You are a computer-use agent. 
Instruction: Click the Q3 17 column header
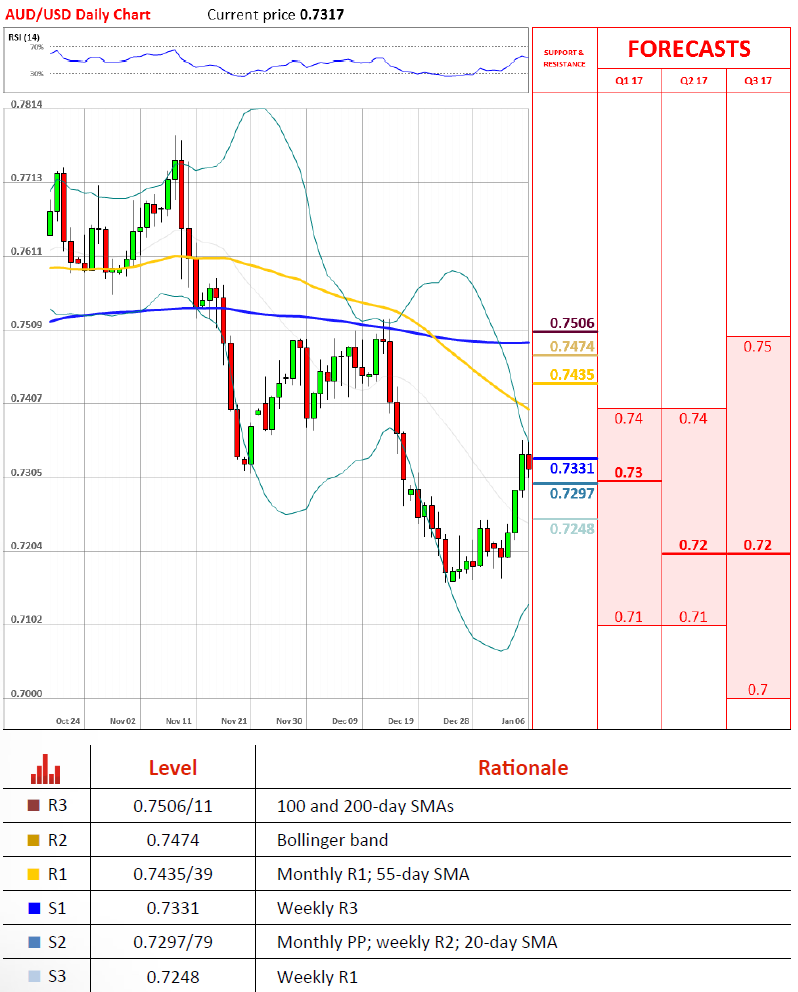758,80
